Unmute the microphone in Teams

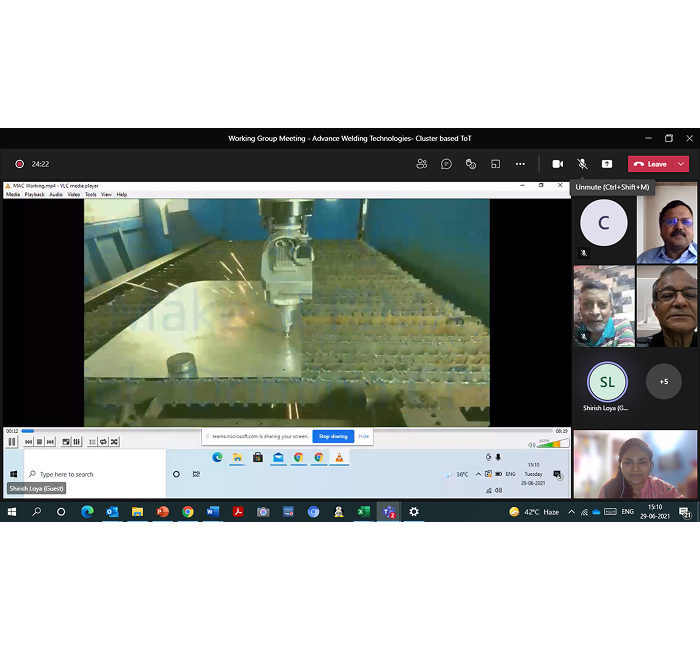click(x=582, y=164)
